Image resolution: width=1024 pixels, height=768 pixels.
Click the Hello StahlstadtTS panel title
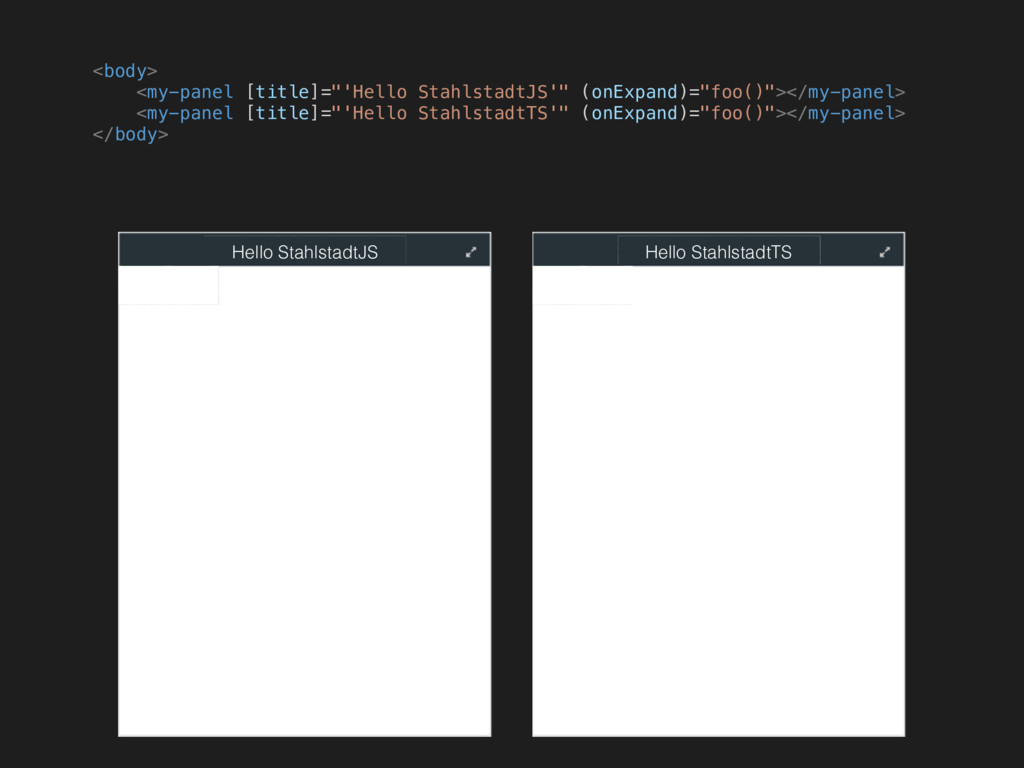pyautogui.click(x=718, y=252)
